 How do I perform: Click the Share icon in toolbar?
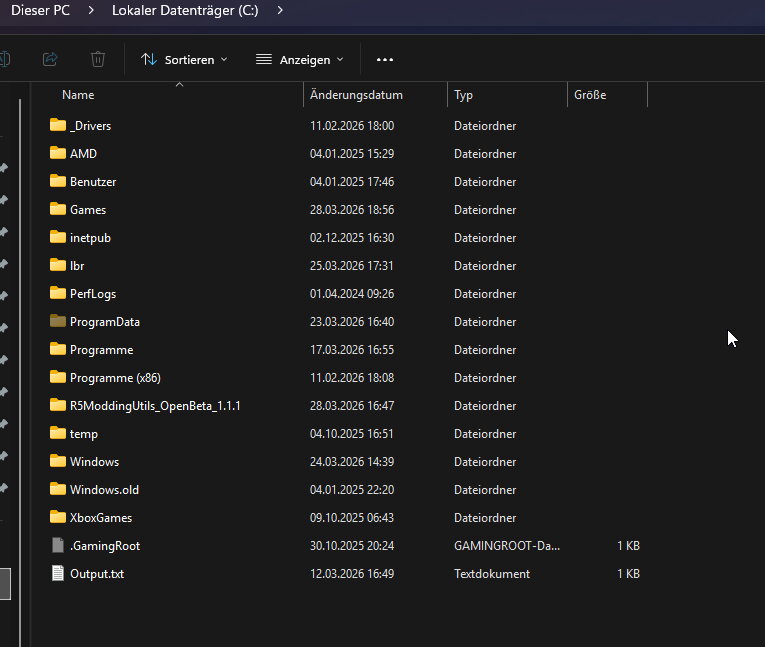pyautogui.click(x=50, y=60)
